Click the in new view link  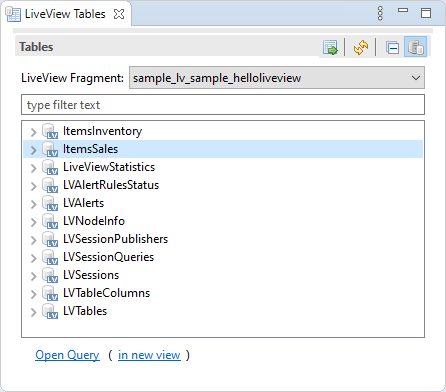(149, 355)
